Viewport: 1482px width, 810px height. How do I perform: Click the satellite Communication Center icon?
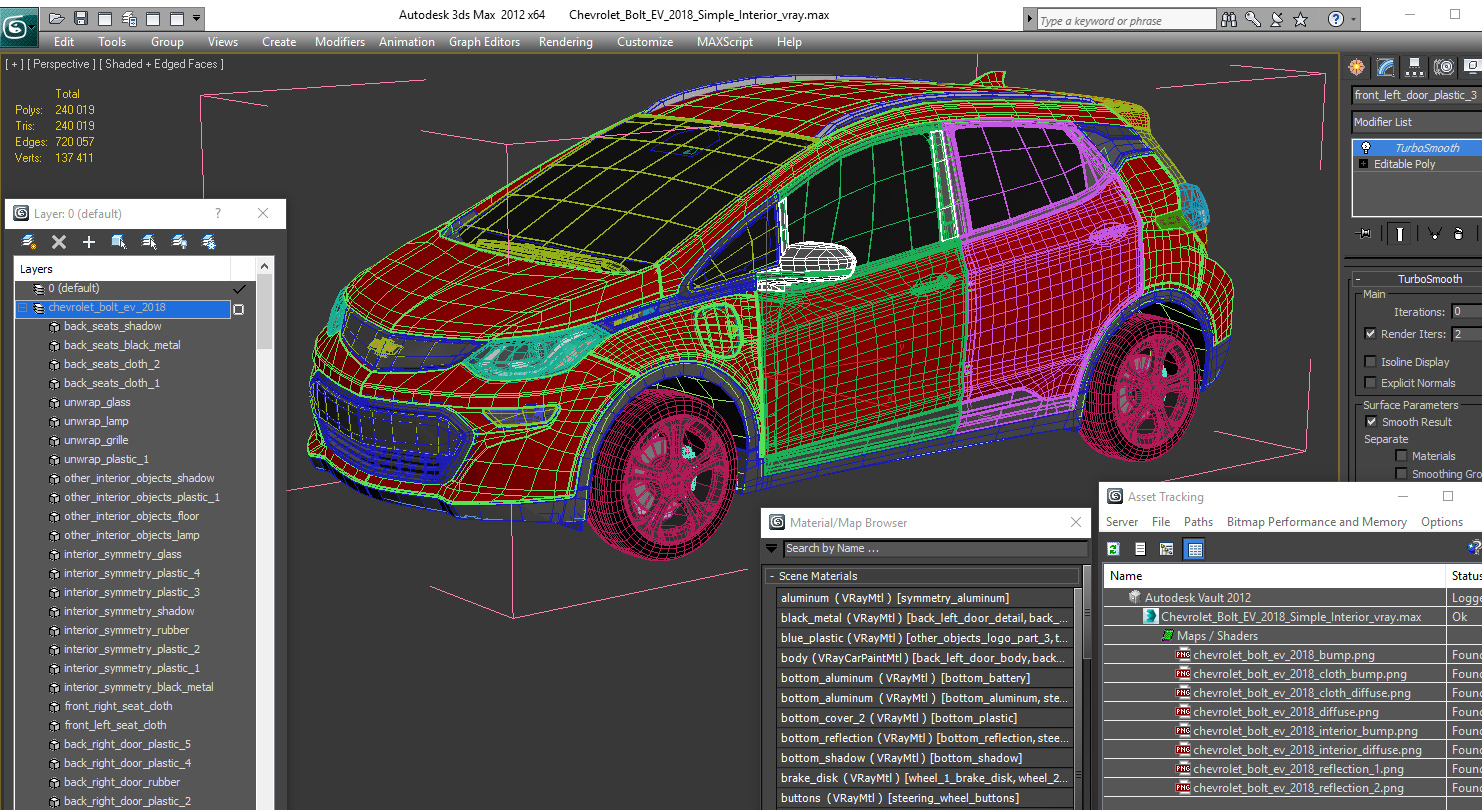coord(1276,19)
